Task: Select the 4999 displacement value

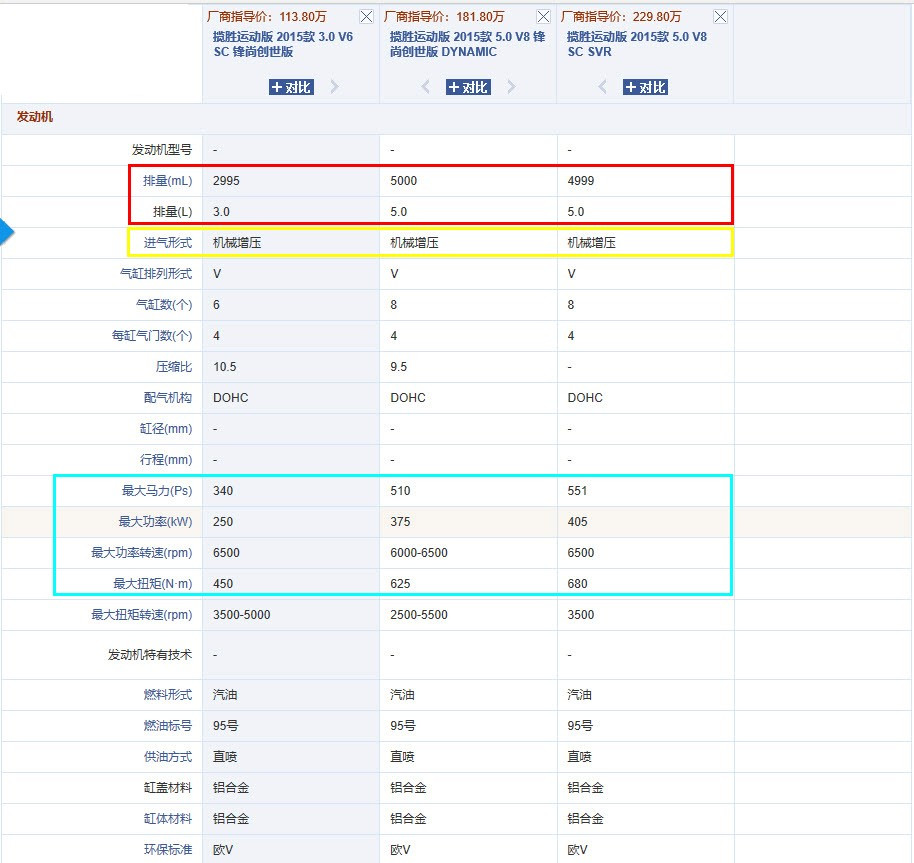Action: [x=581, y=181]
